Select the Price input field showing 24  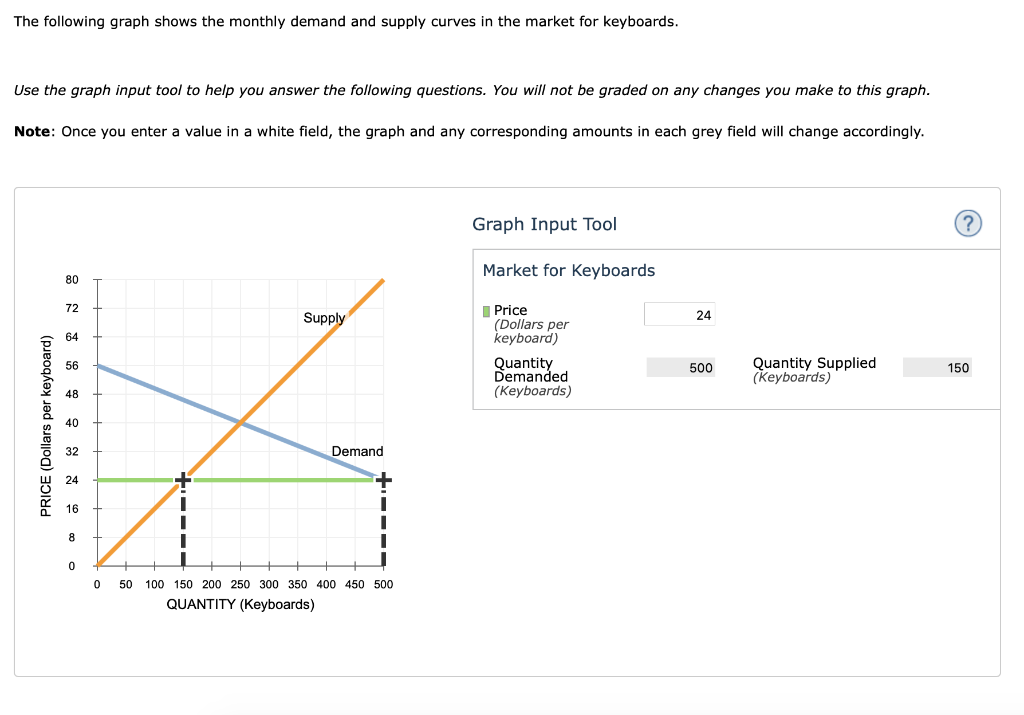680,313
